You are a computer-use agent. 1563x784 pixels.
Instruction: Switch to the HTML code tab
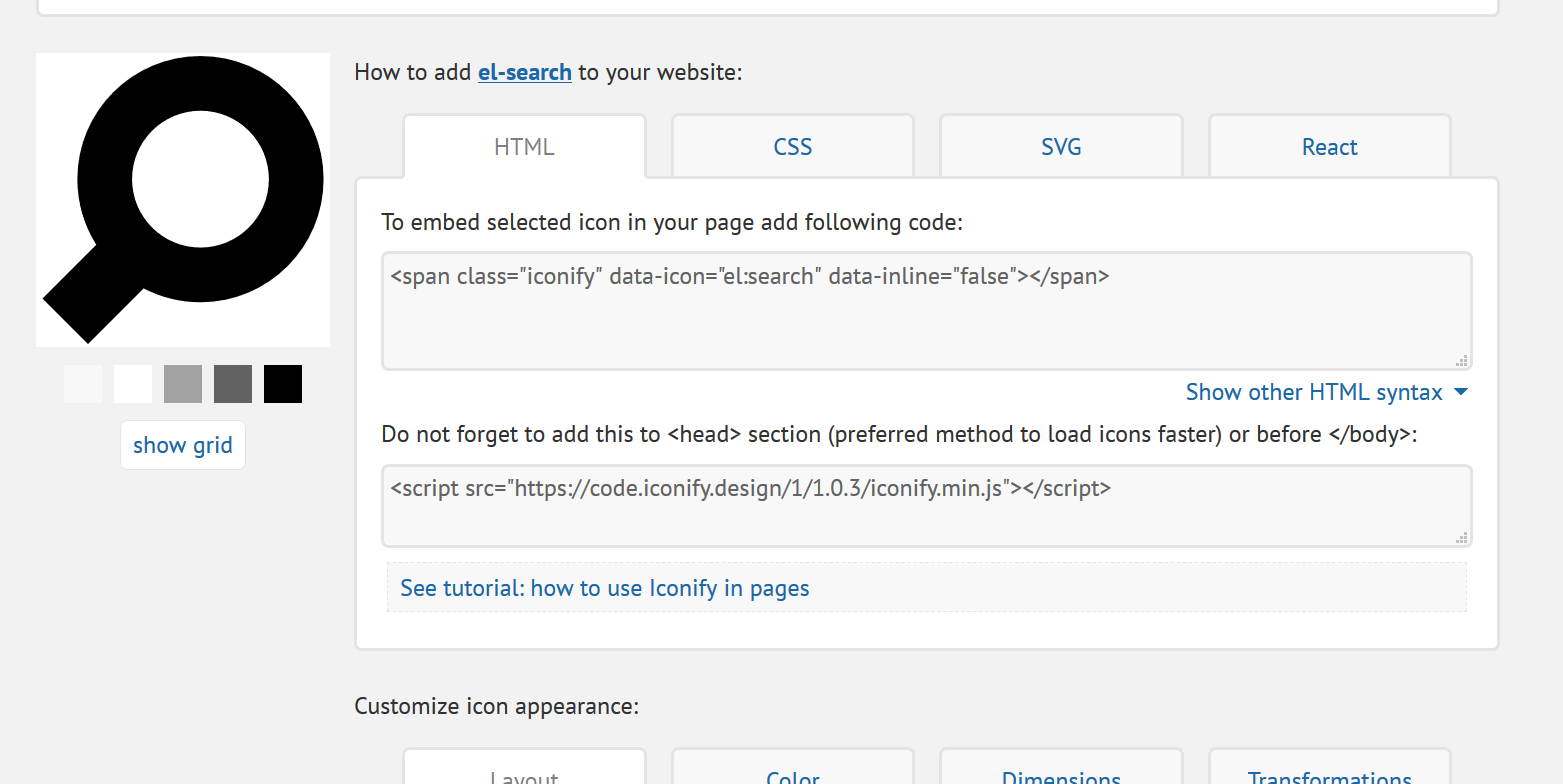click(x=524, y=147)
